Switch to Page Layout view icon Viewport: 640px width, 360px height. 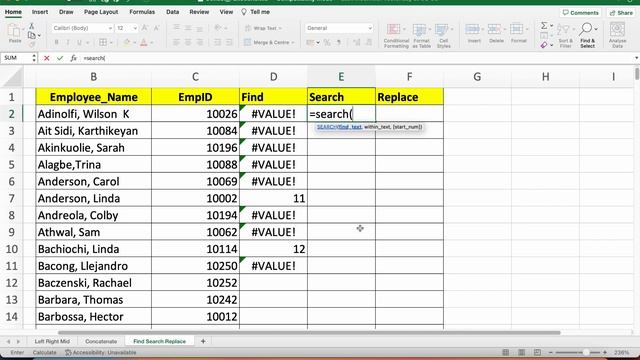(522, 352)
